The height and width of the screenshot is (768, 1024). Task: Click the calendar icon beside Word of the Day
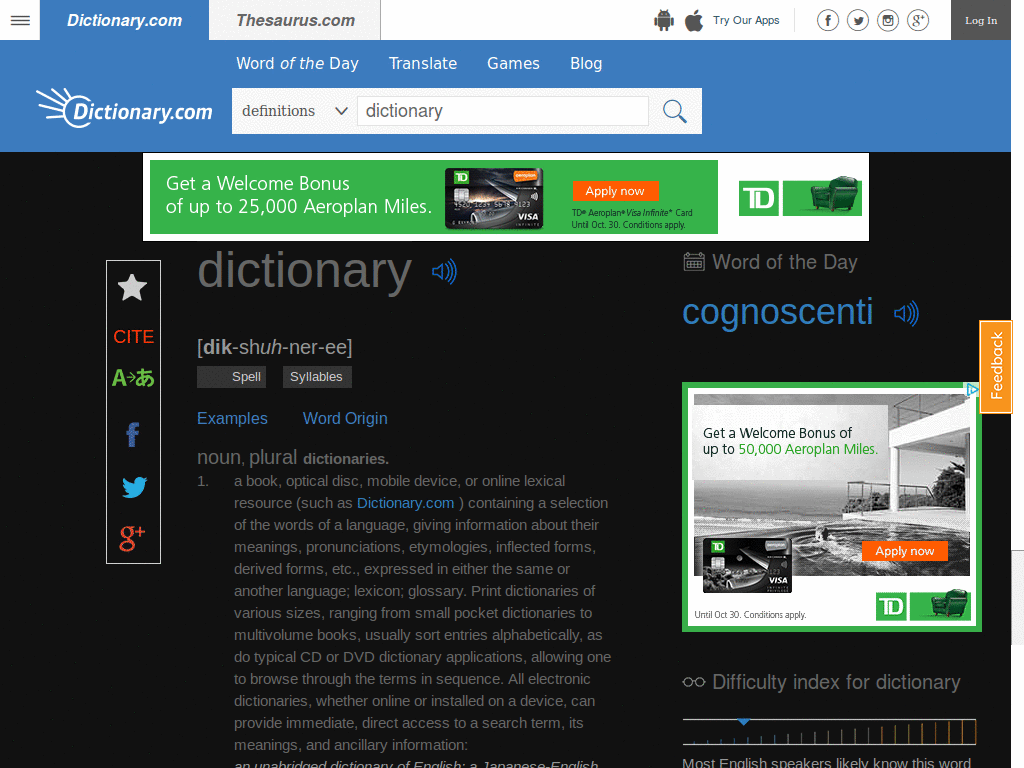(x=694, y=262)
